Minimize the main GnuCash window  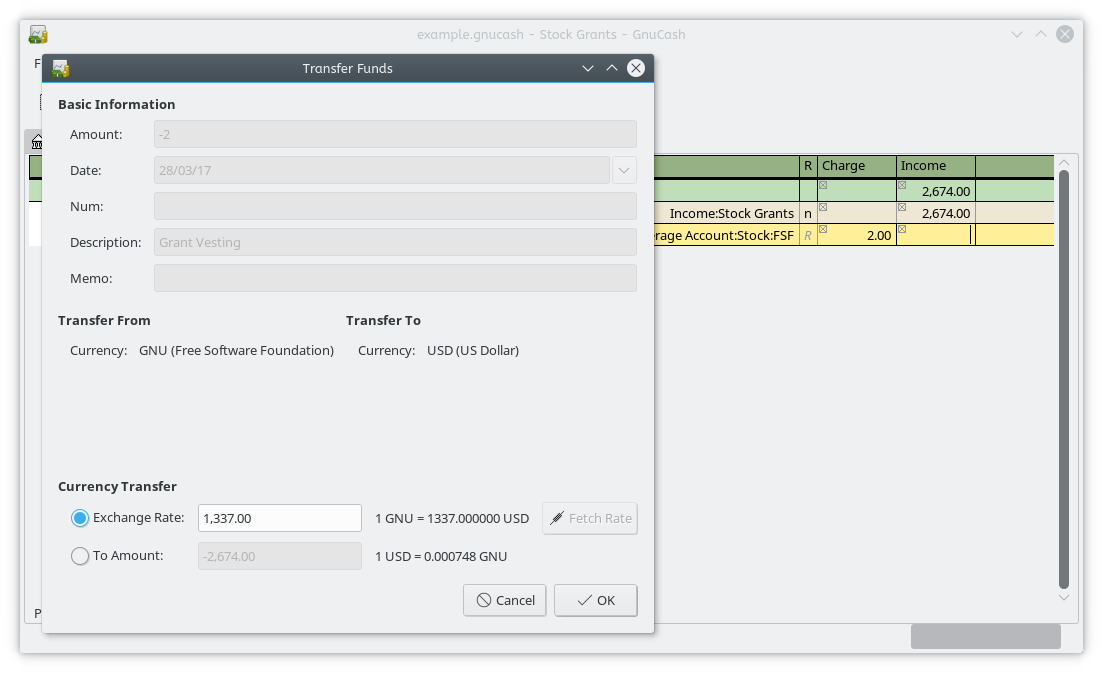(1016, 34)
